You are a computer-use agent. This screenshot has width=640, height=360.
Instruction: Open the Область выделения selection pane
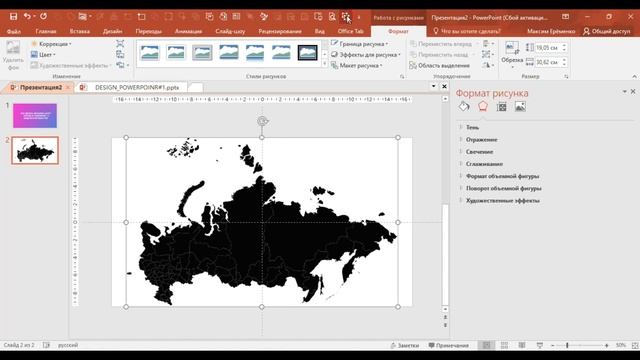439,65
